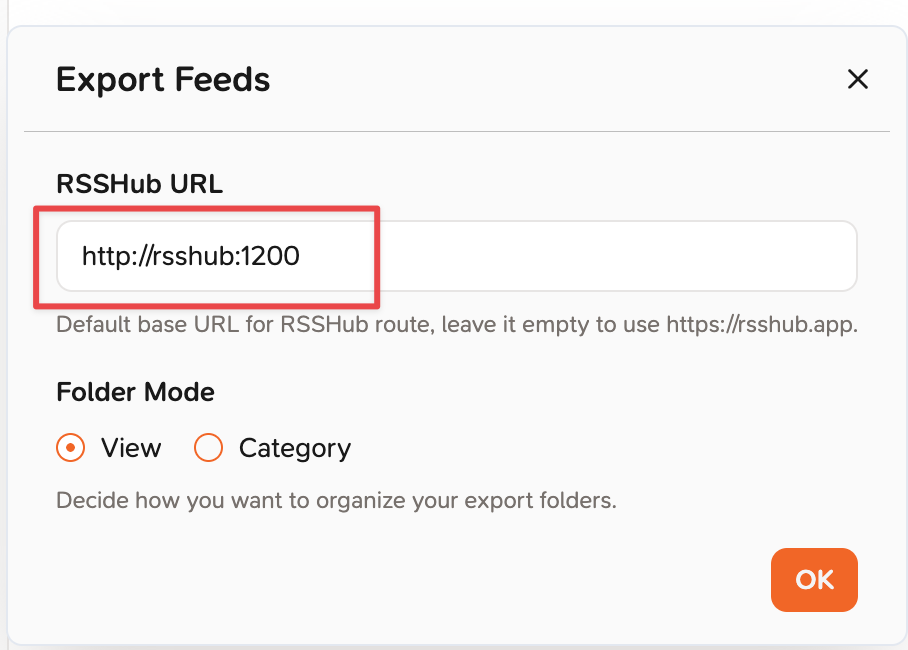
Task: Select the Category radio button
Action: pyautogui.click(x=208, y=448)
